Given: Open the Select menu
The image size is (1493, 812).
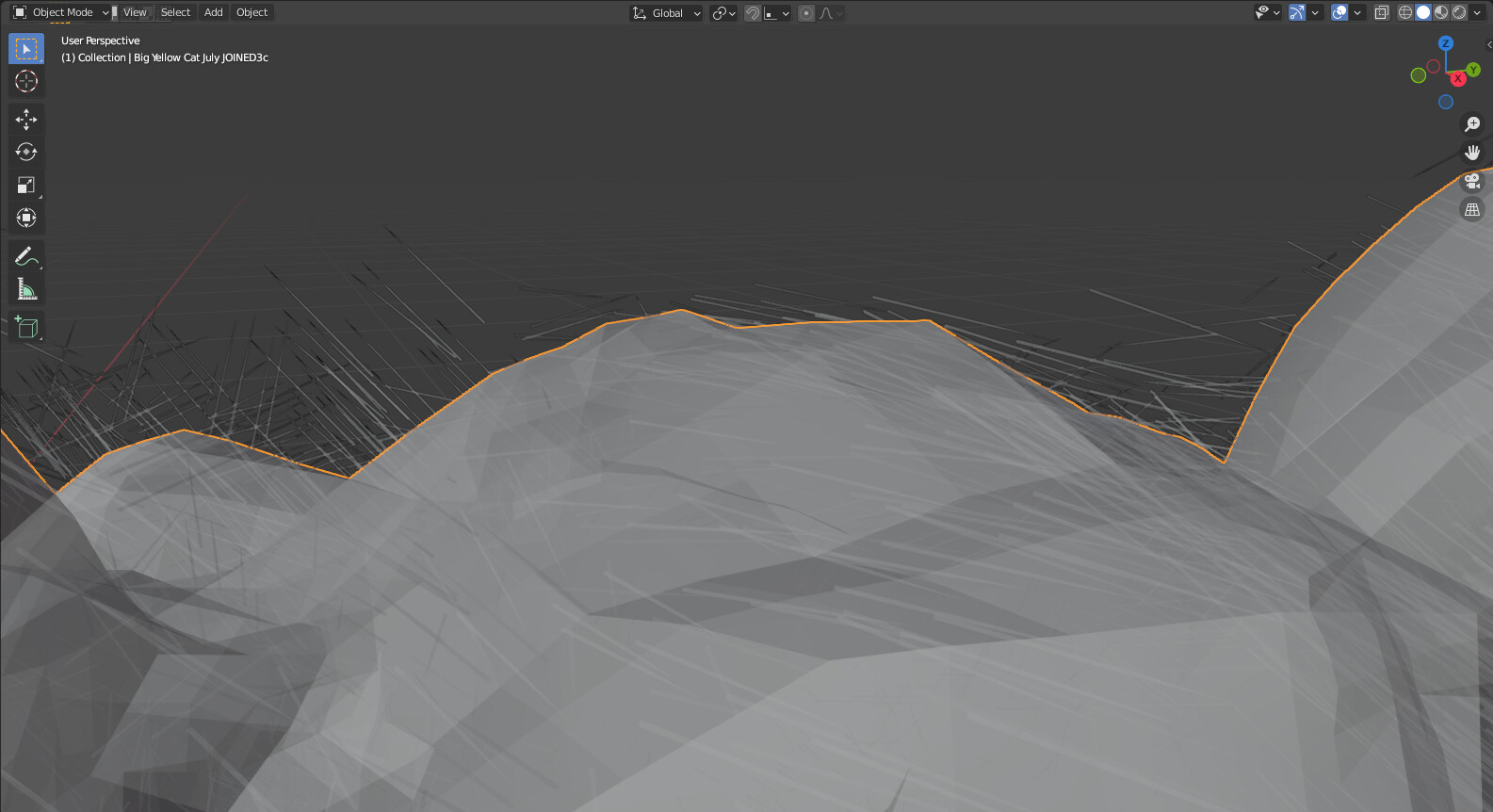Looking at the screenshot, I should pos(175,12).
